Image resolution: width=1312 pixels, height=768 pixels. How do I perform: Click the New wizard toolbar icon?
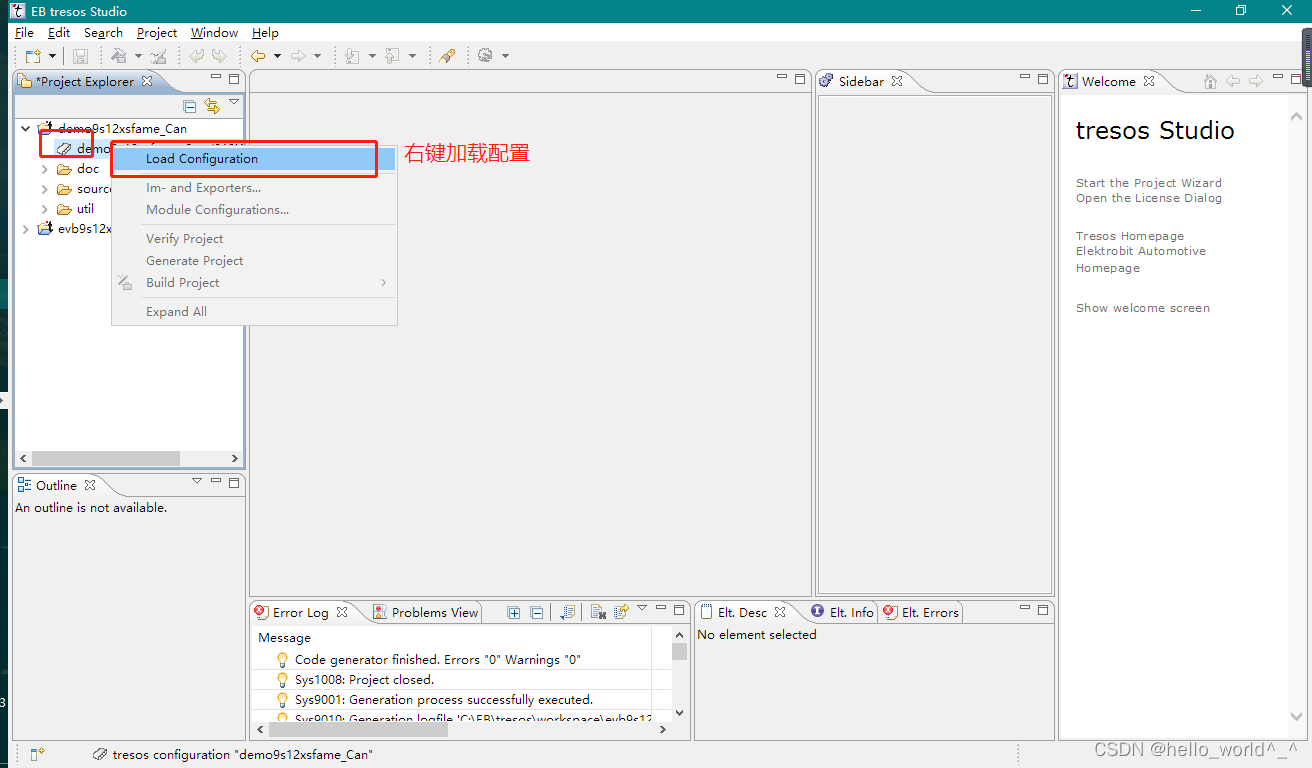[x=34, y=56]
